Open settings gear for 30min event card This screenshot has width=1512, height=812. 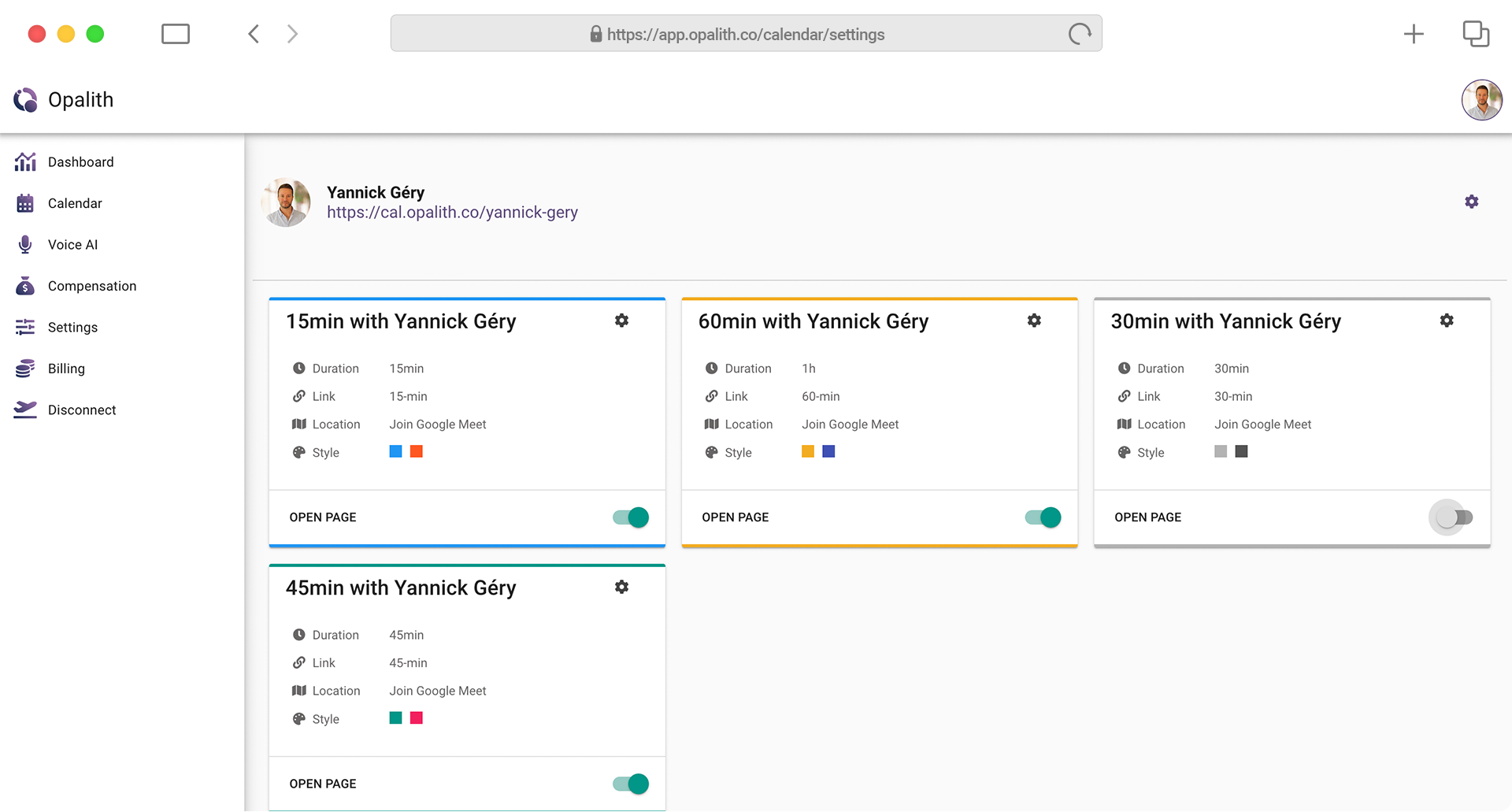(1447, 321)
